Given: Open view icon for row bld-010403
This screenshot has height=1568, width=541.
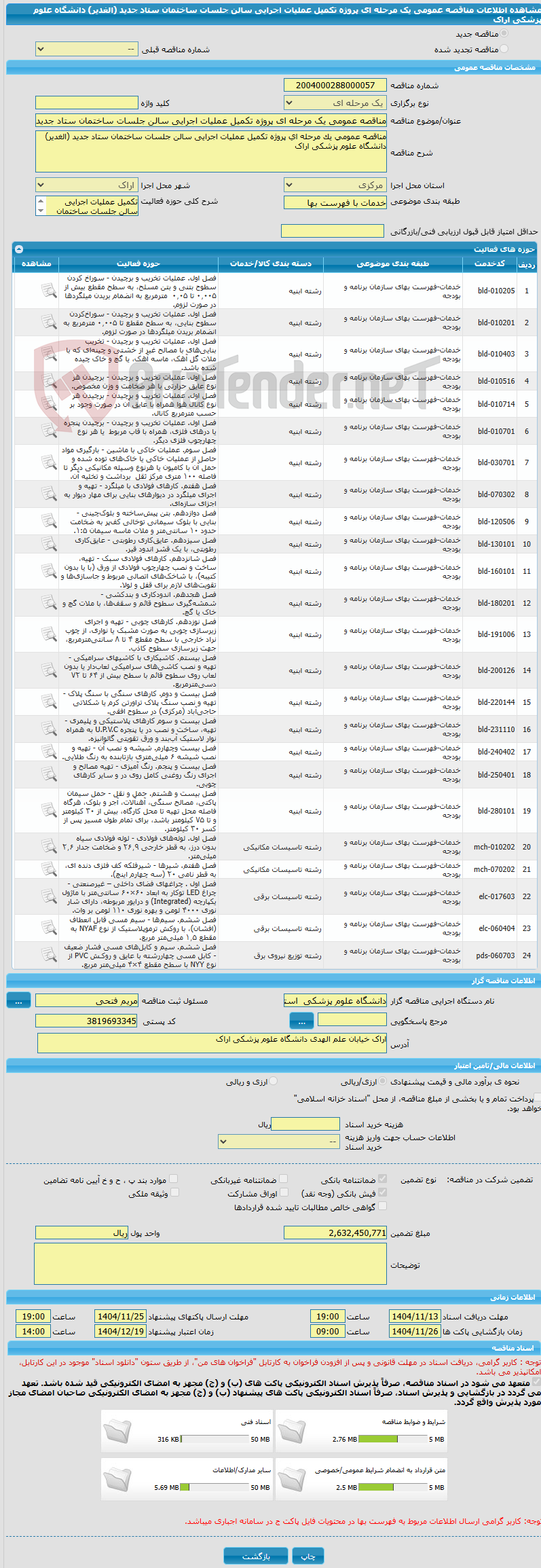Looking at the screenshot, I should pos(49,354).
